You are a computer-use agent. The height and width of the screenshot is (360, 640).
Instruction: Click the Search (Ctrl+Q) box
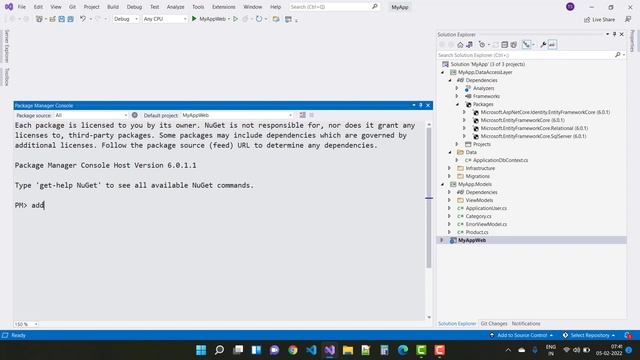(333, 7)
